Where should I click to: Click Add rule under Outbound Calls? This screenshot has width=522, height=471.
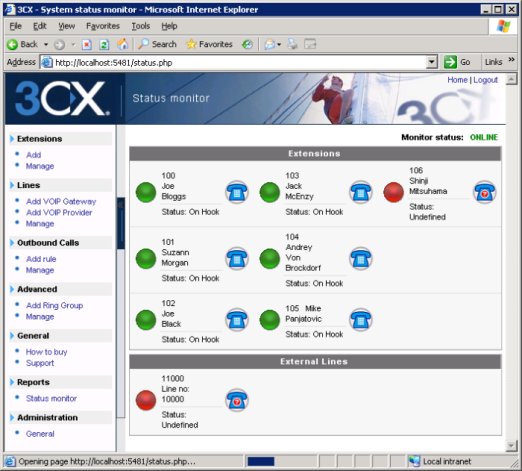click(x=41, y=259)
